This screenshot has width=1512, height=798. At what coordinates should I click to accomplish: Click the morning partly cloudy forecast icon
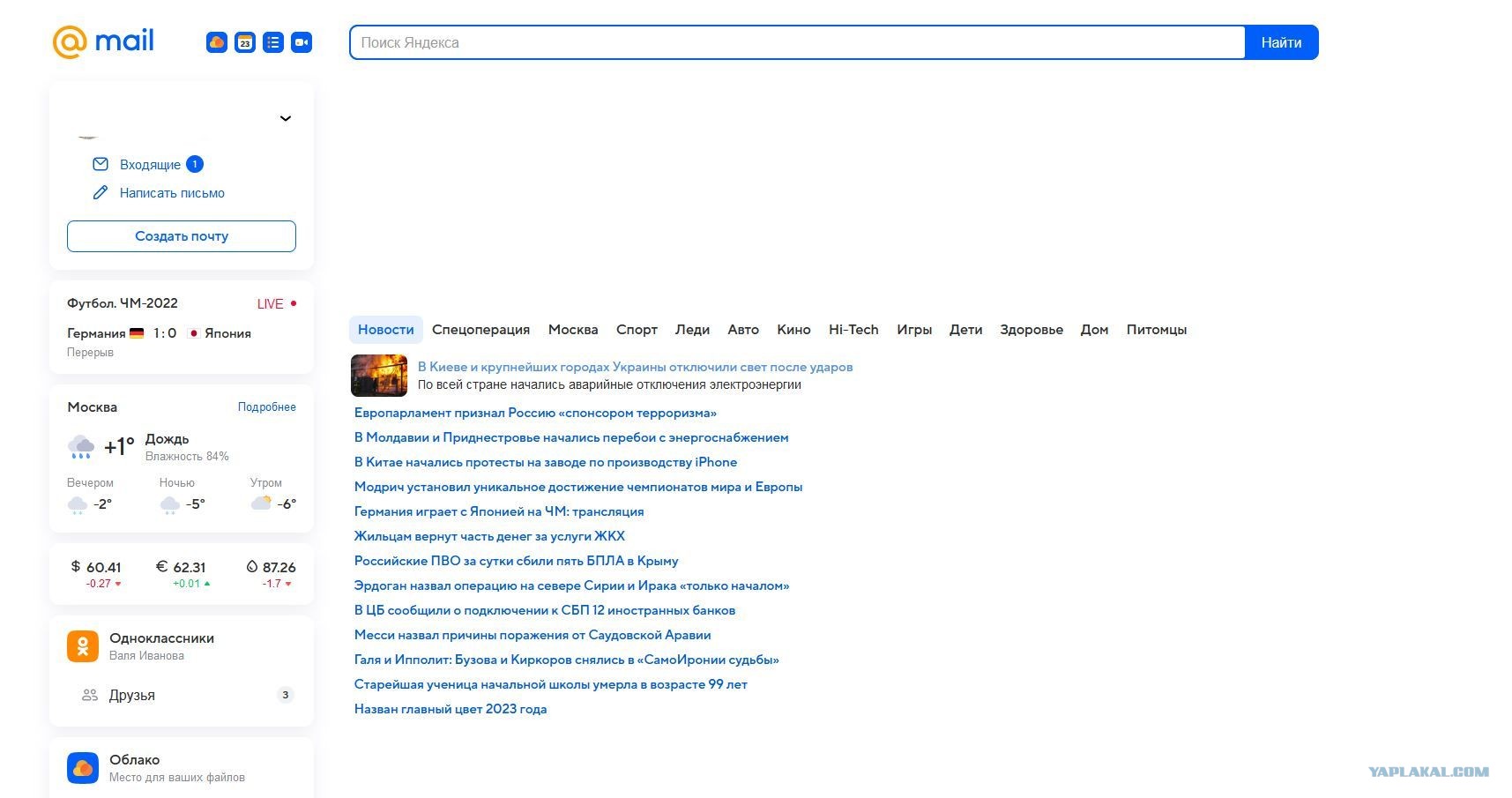pos(261,503)
